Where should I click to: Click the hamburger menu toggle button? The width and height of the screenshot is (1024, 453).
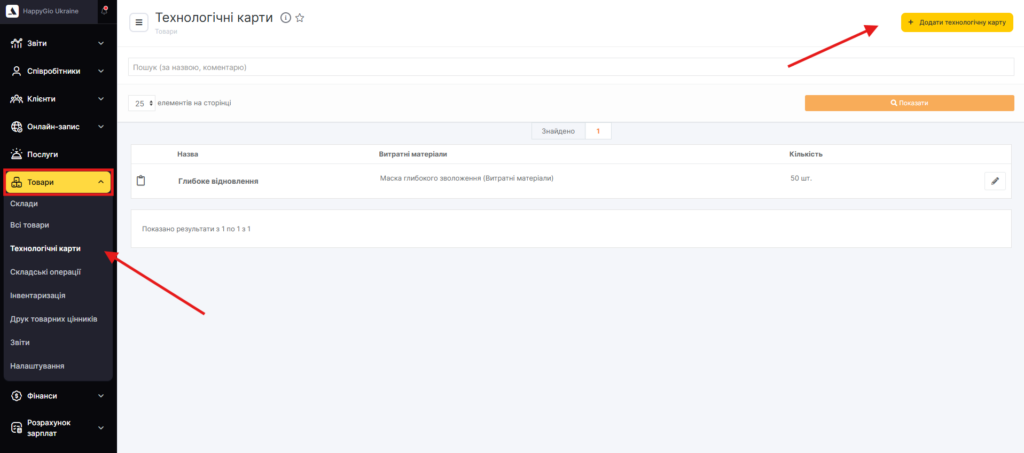coord(138,22)
